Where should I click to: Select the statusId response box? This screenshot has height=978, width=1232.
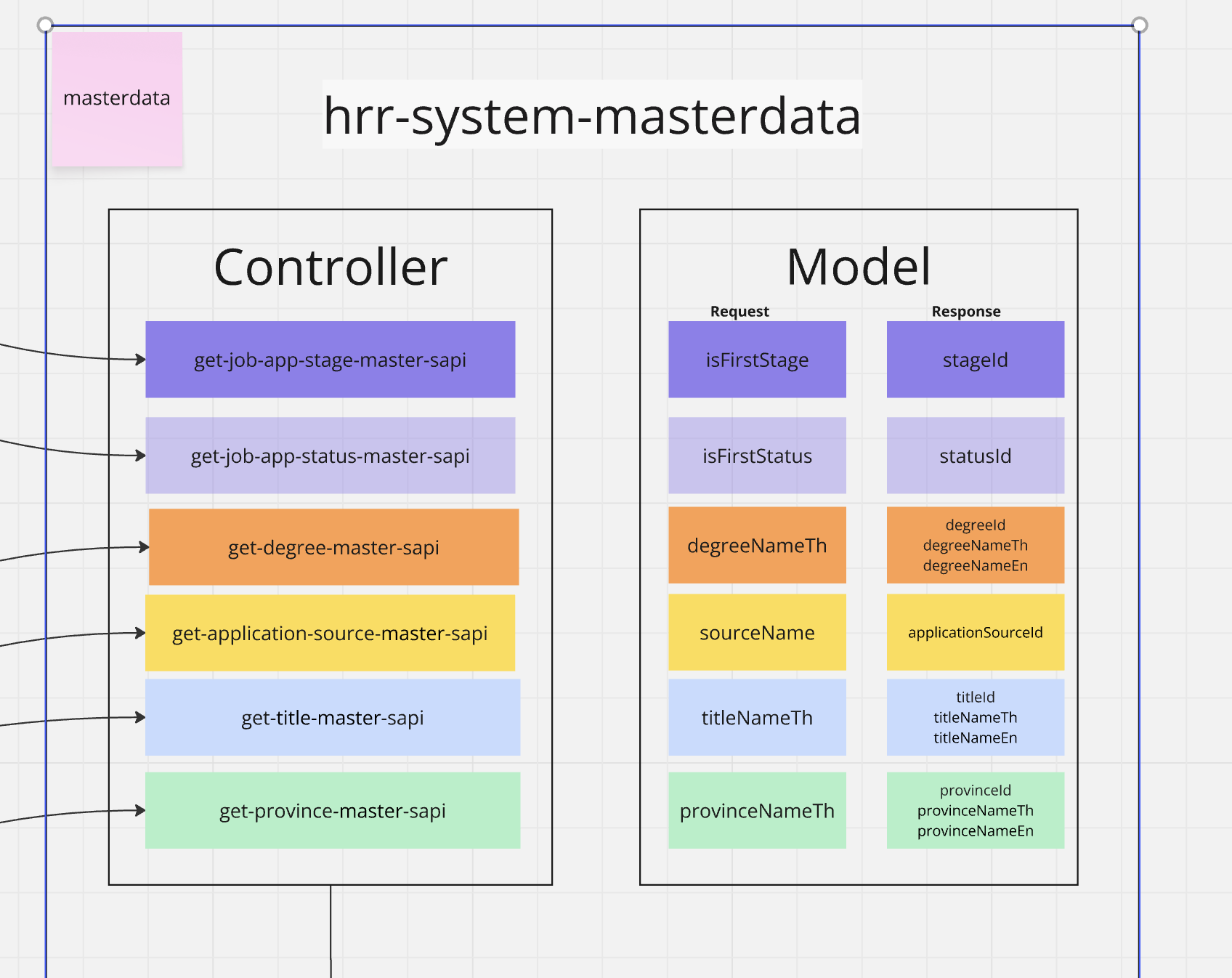pos(975,456)
